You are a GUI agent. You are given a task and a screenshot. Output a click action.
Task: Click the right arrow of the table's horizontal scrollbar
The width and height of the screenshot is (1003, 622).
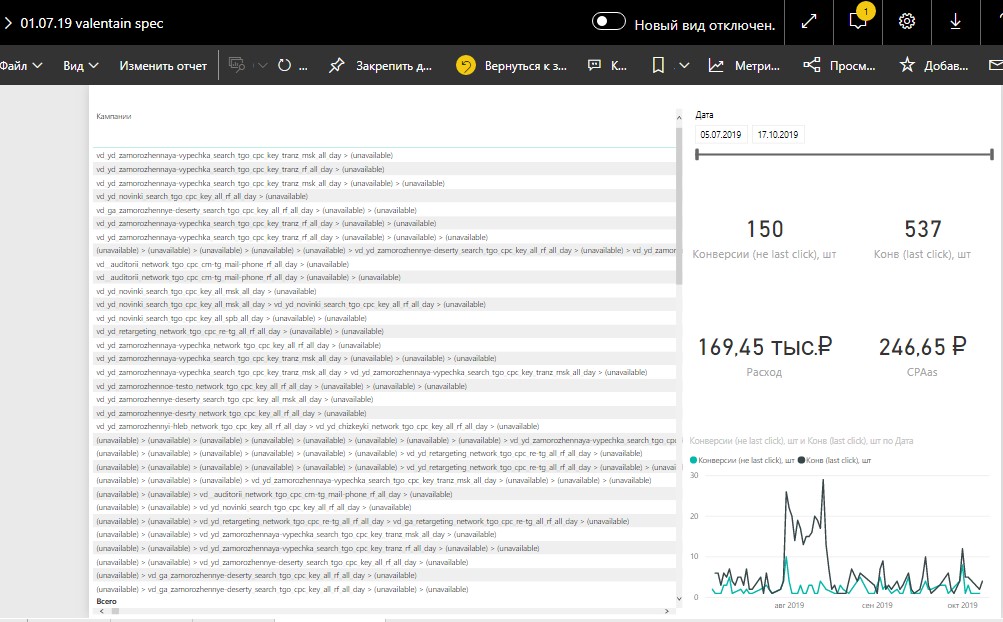click(x=667, y=611)
